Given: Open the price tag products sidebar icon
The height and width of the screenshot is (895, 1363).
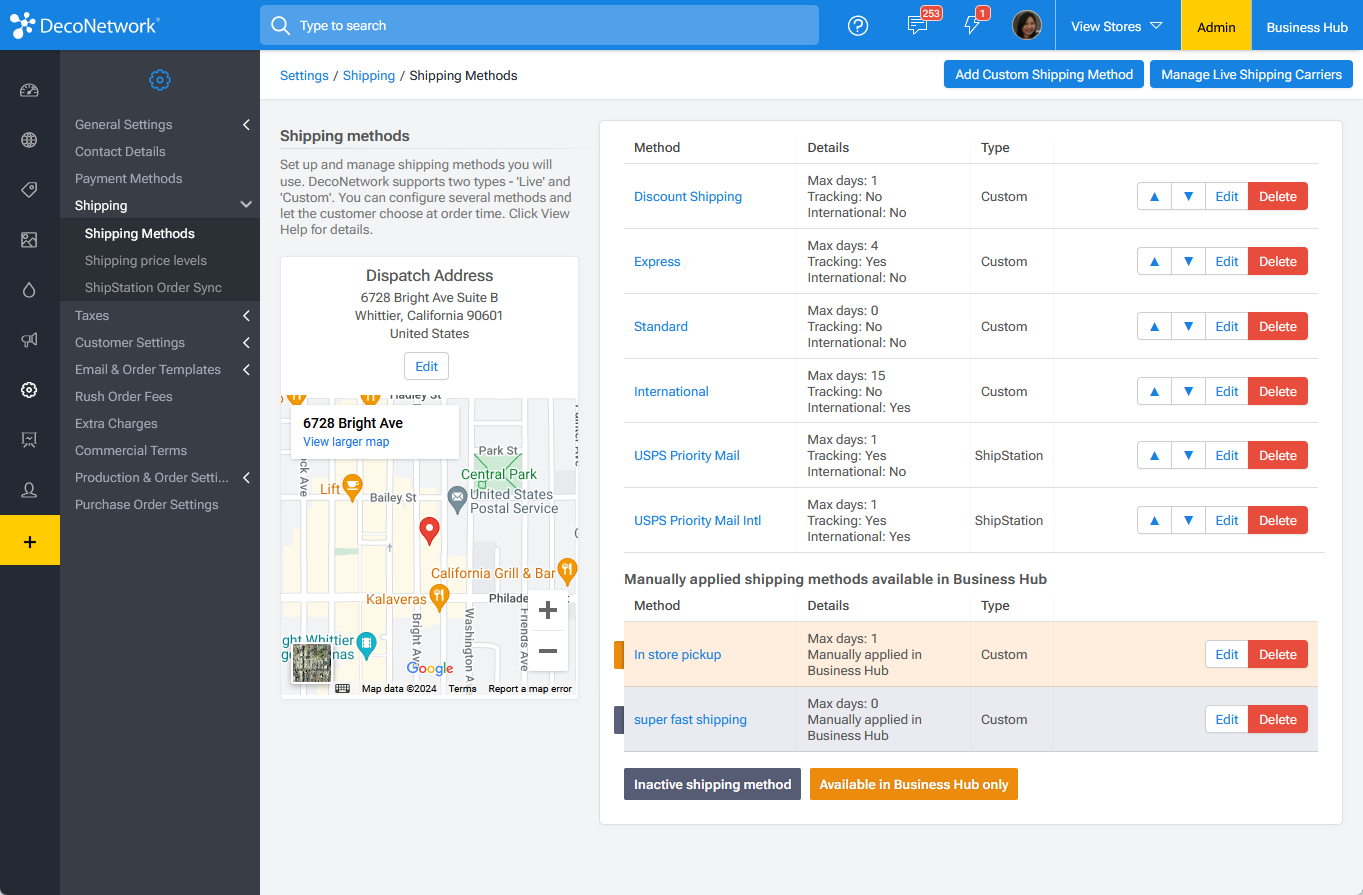Looking at the screenshot, I should [x=29, y=190].
